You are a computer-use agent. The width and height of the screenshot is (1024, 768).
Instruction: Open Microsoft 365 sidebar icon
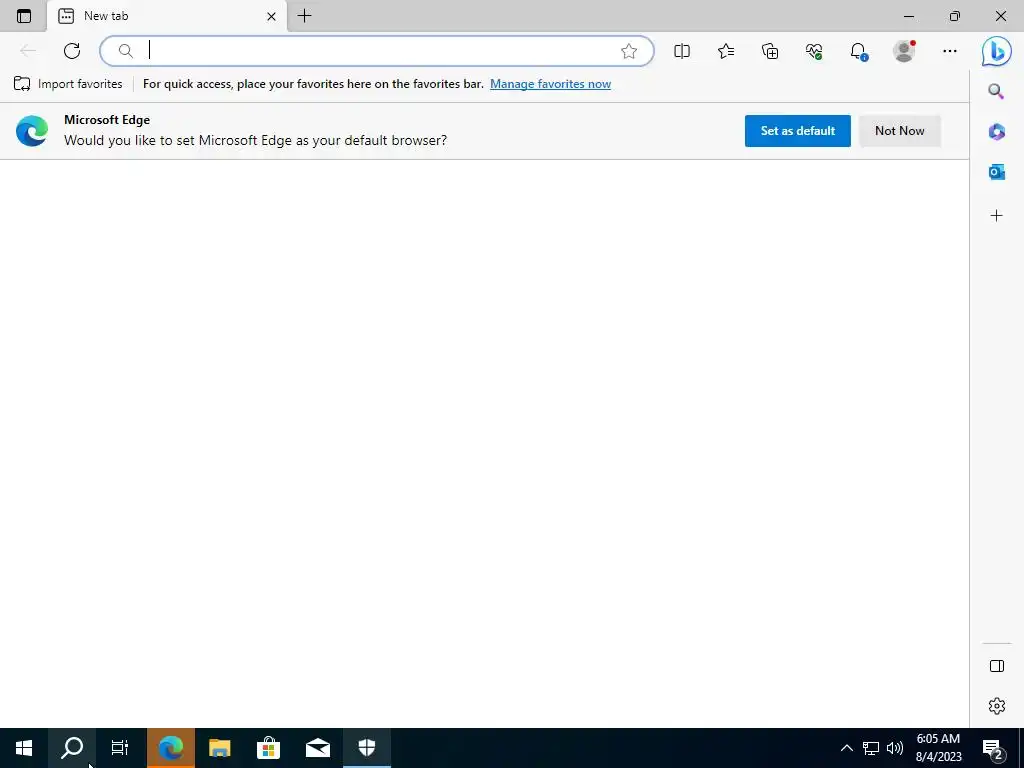997,131
